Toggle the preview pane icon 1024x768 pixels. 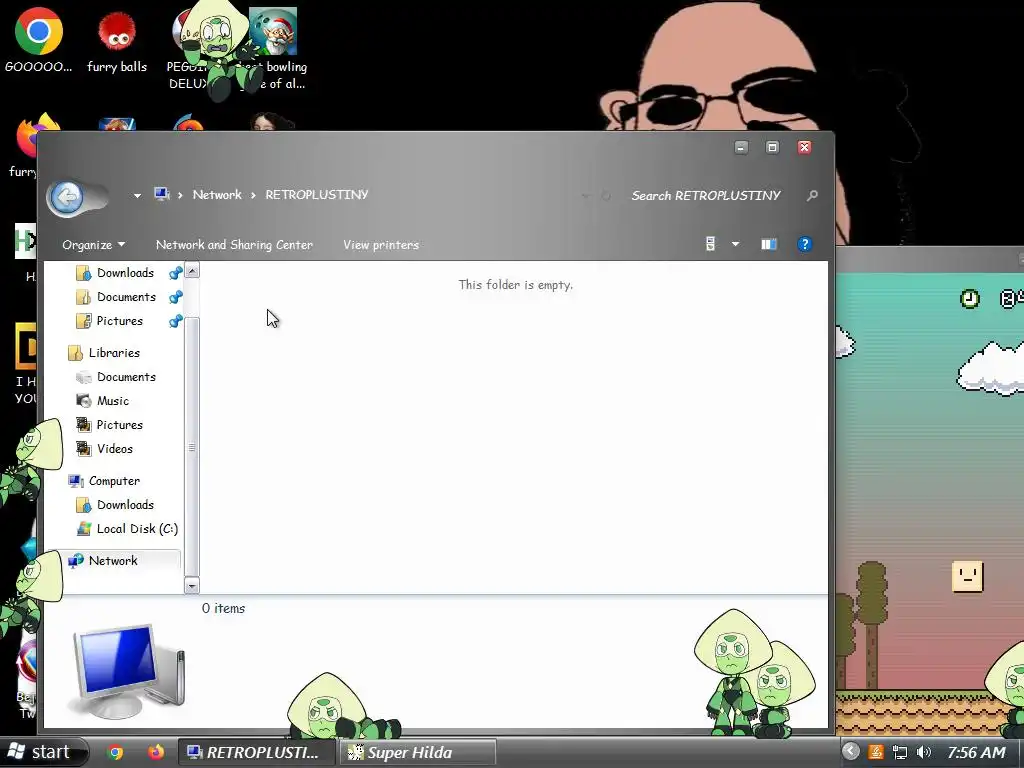point(769,244)
